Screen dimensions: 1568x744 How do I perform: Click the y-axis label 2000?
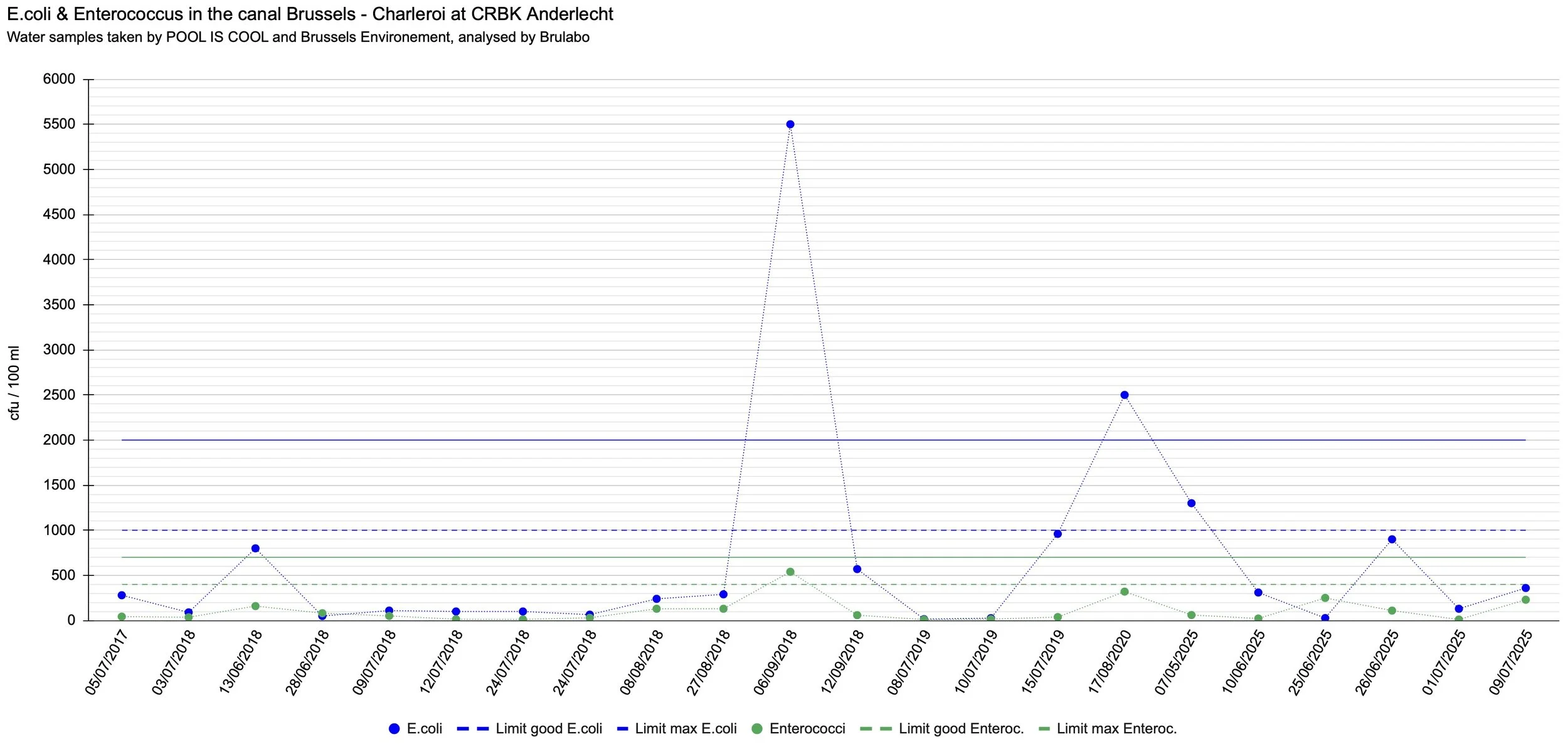(59, 440)
